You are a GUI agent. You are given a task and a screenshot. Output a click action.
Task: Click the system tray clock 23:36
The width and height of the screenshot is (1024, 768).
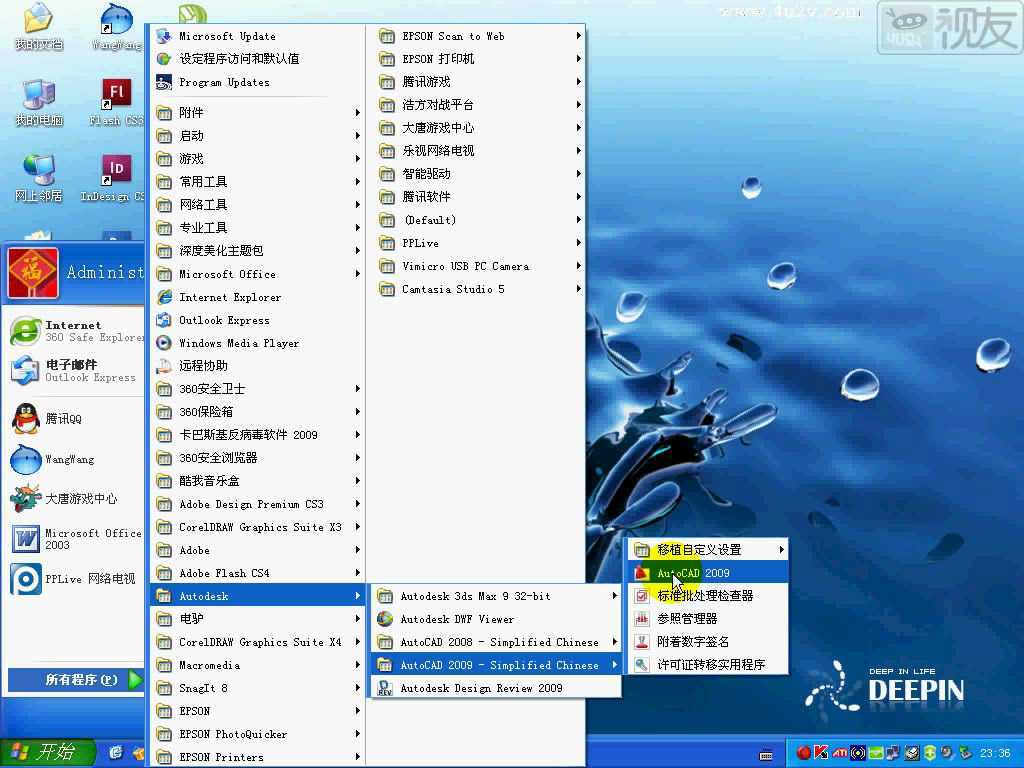coord(995,753)
